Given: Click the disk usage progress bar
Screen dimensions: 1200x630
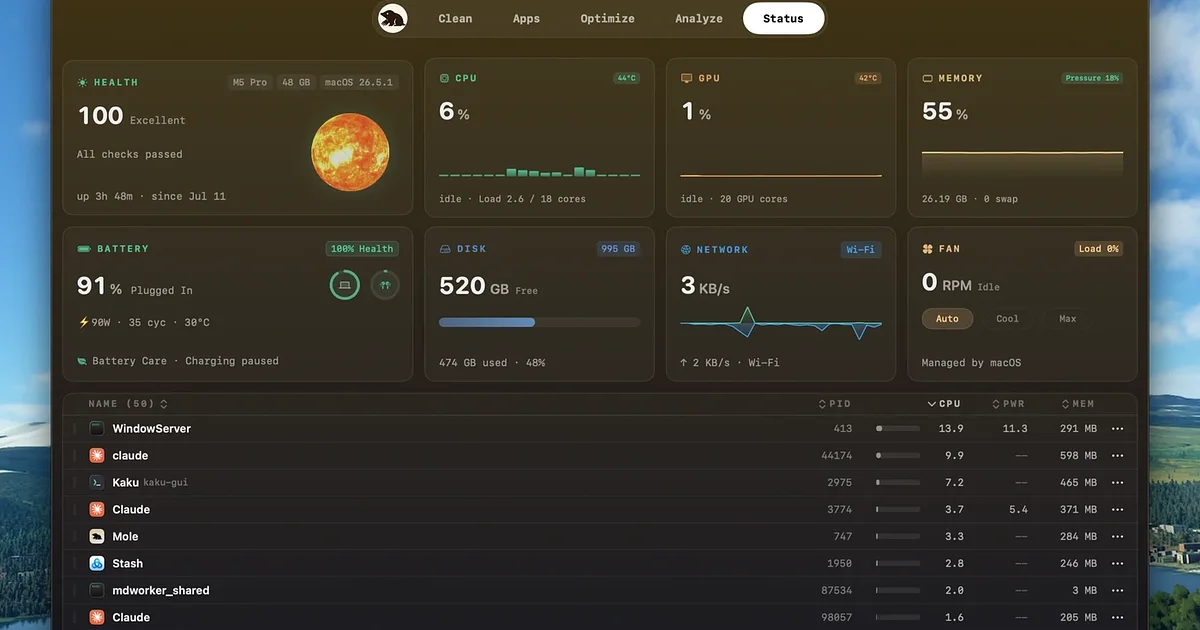Looking at the screenshot, I should click(x=540, y=322).
